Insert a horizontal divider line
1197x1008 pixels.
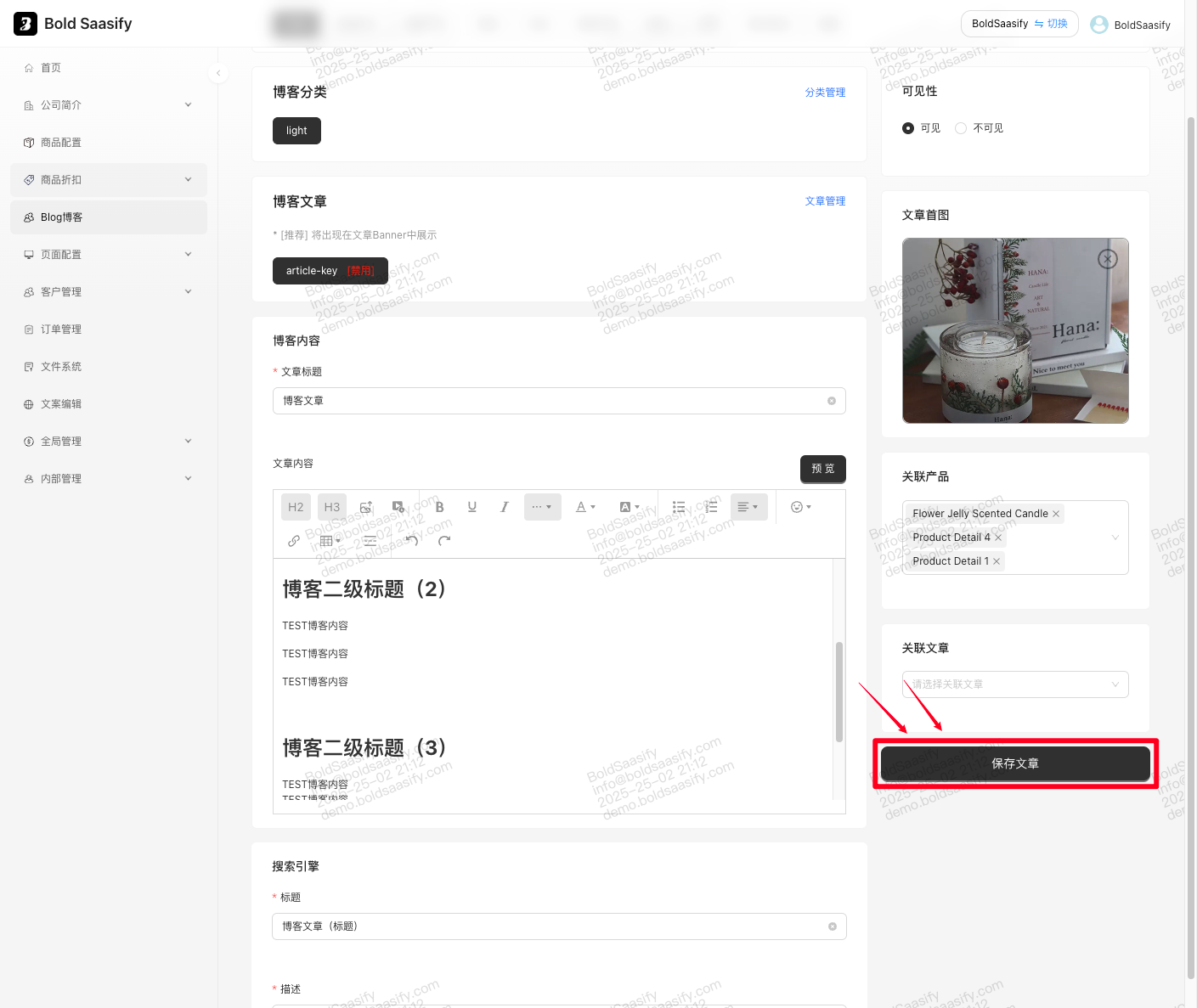(x=370, y=541)
